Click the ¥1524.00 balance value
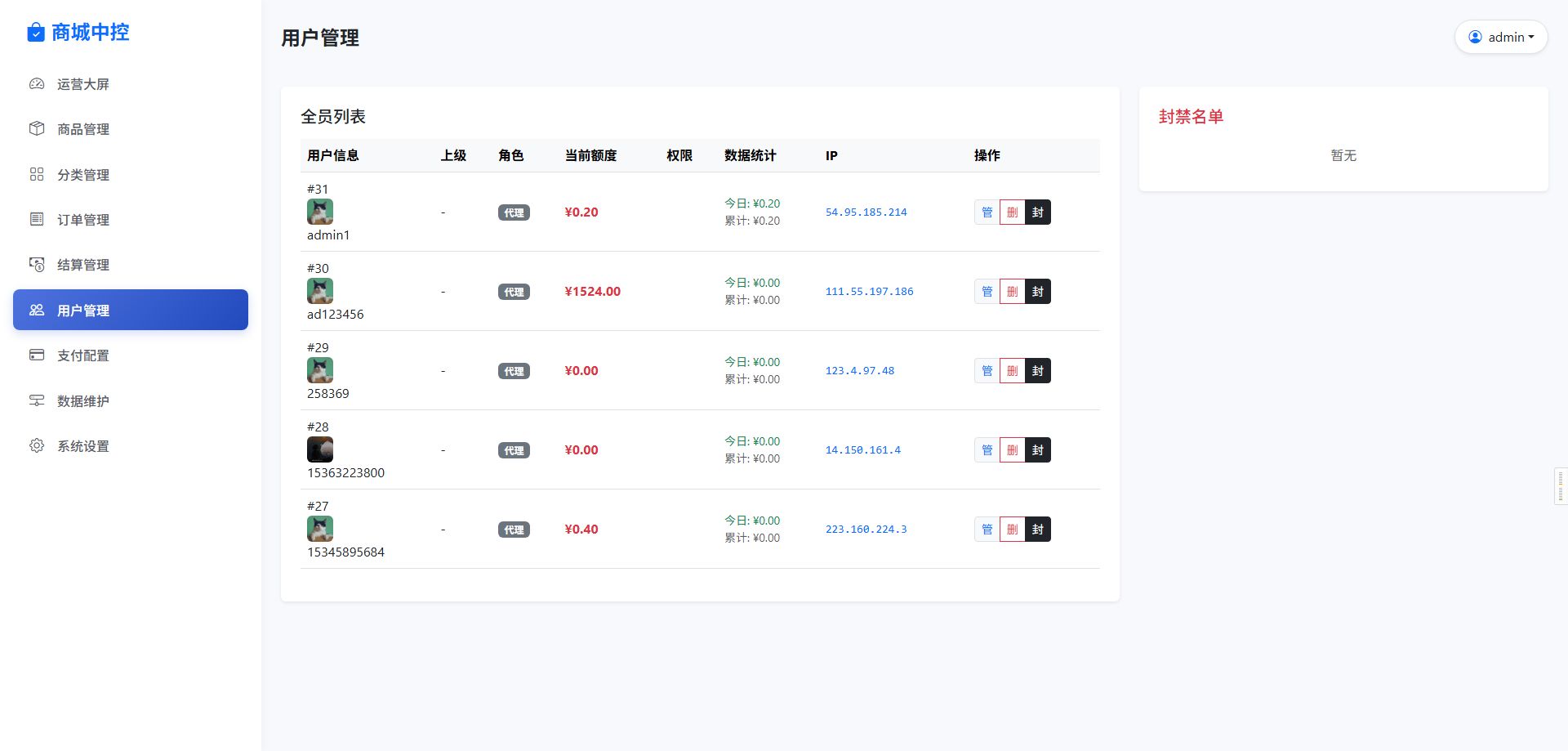The image size is (1568, 751). pos(592,292)
